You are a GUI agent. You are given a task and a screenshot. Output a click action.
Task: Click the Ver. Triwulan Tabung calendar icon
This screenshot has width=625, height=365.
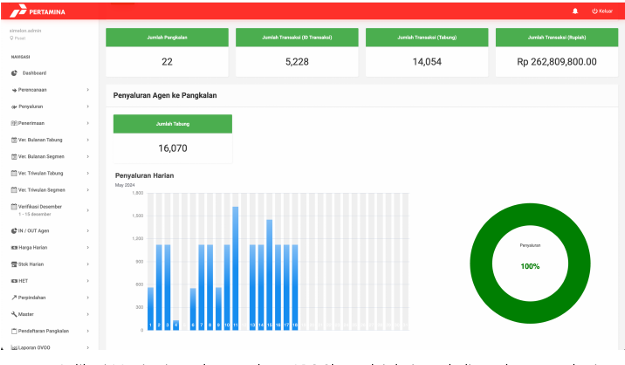coord(14,173)
